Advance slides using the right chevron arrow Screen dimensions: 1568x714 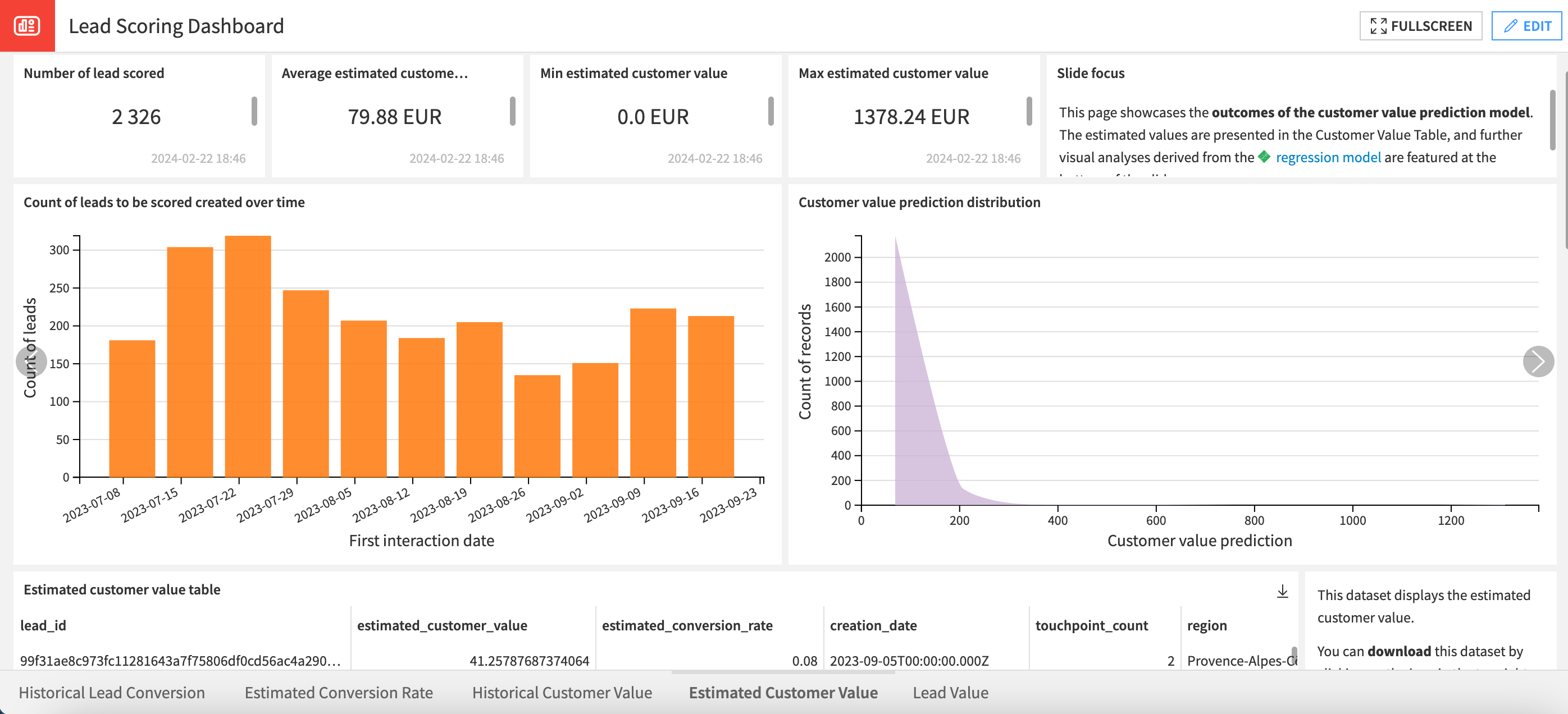click(x=1540, y=361)
